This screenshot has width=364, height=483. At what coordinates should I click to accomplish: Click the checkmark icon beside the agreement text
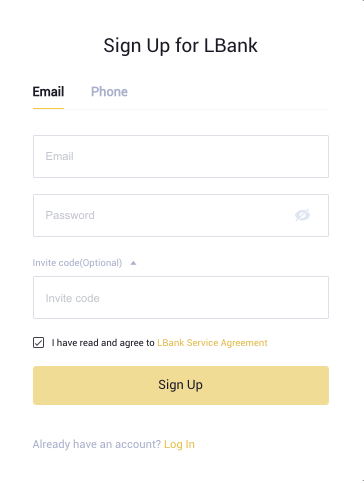[38, 342]
